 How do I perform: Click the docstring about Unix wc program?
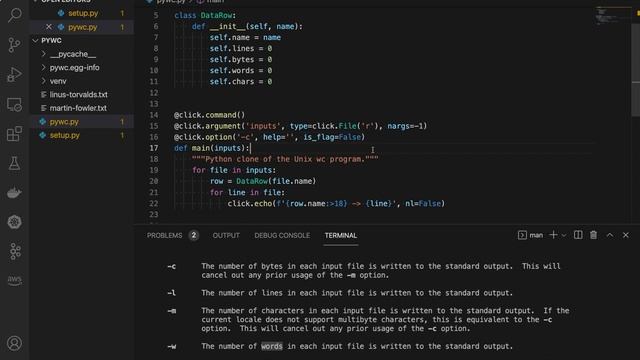pos(285,159)
